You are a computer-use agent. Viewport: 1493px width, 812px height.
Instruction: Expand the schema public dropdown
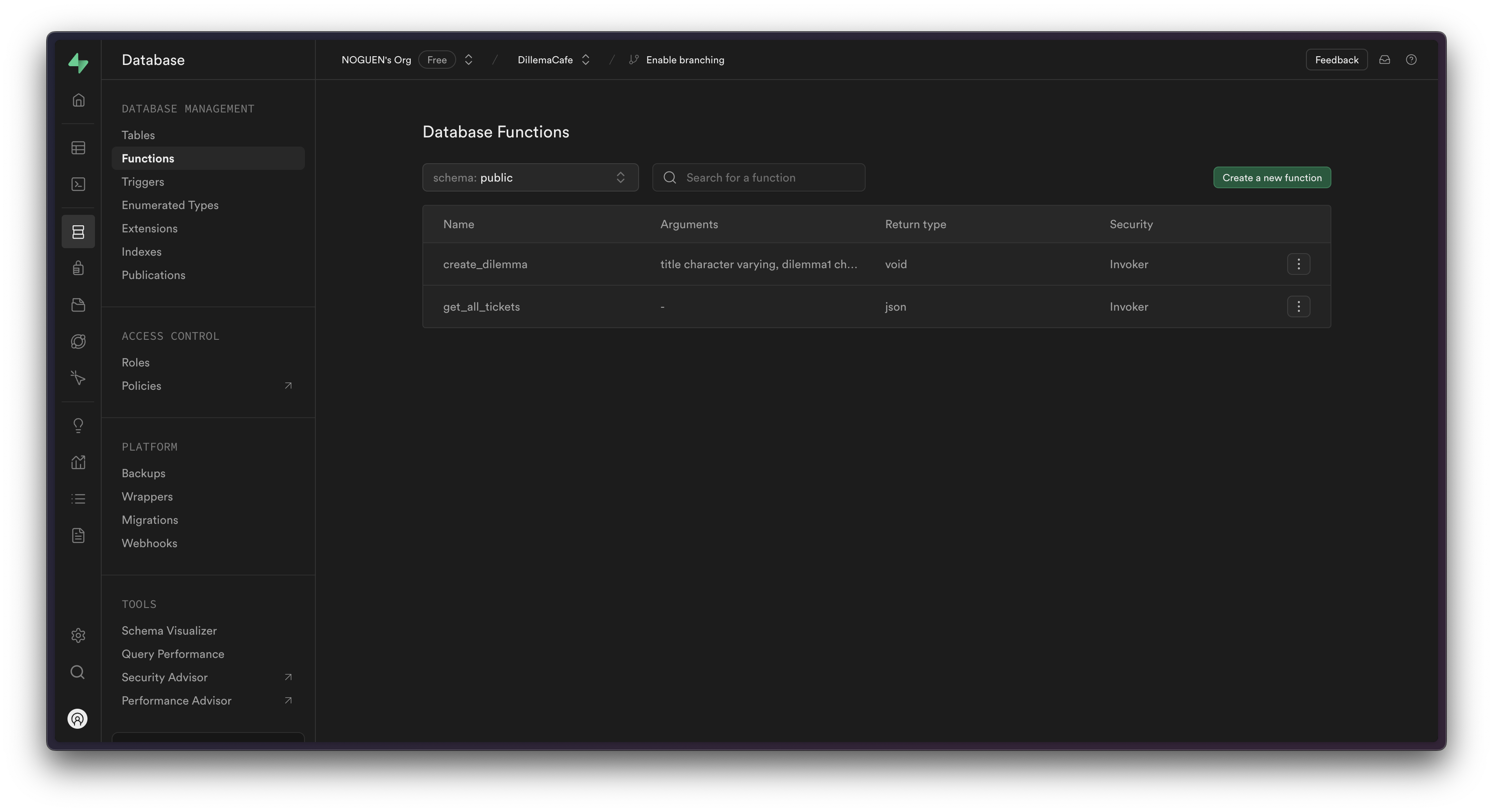click(530, 178)
